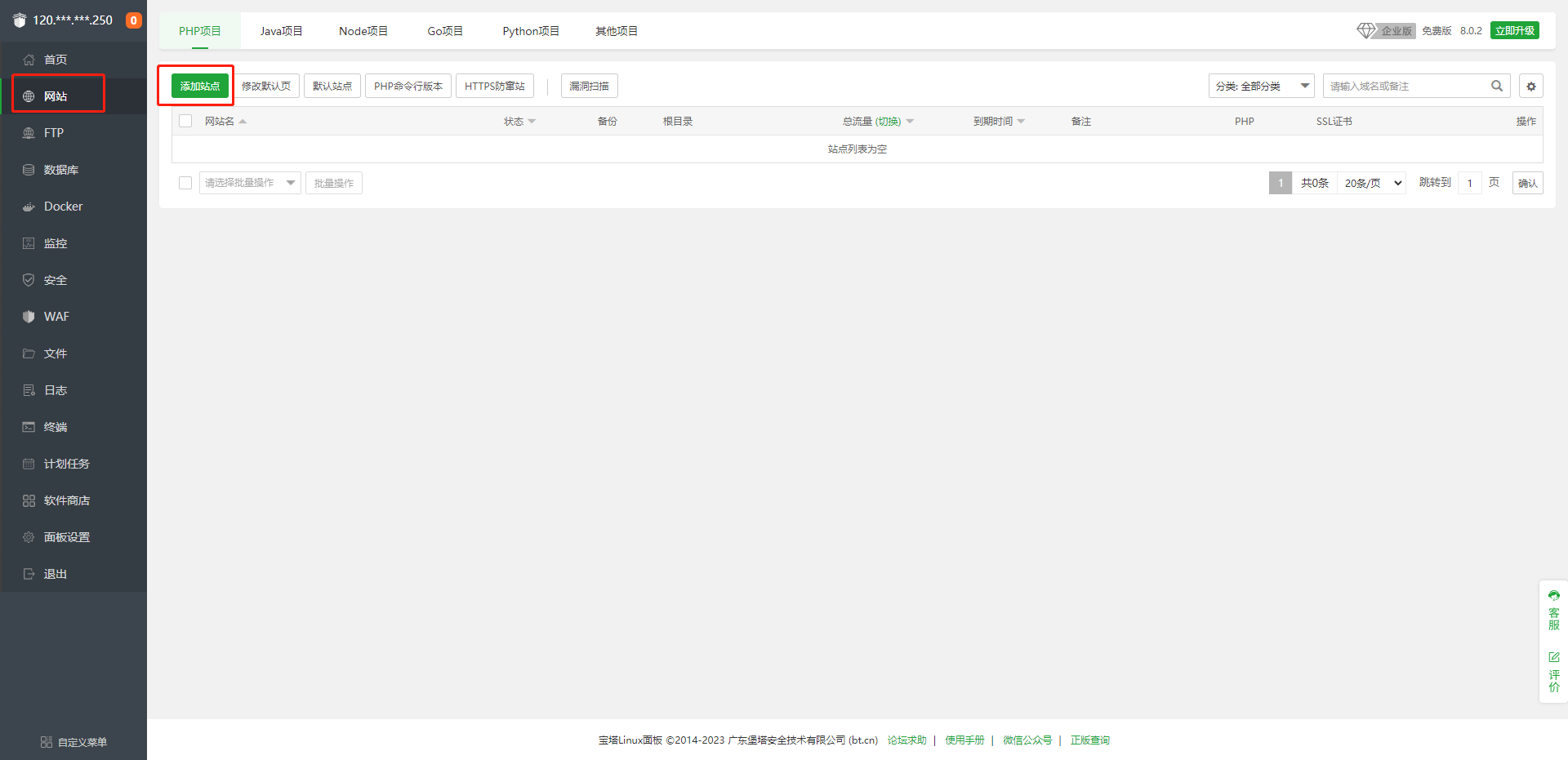Click the enterprise diamond icon
The height and width of the screenshot is (760, 1568).
click(x=1366, y=30)
